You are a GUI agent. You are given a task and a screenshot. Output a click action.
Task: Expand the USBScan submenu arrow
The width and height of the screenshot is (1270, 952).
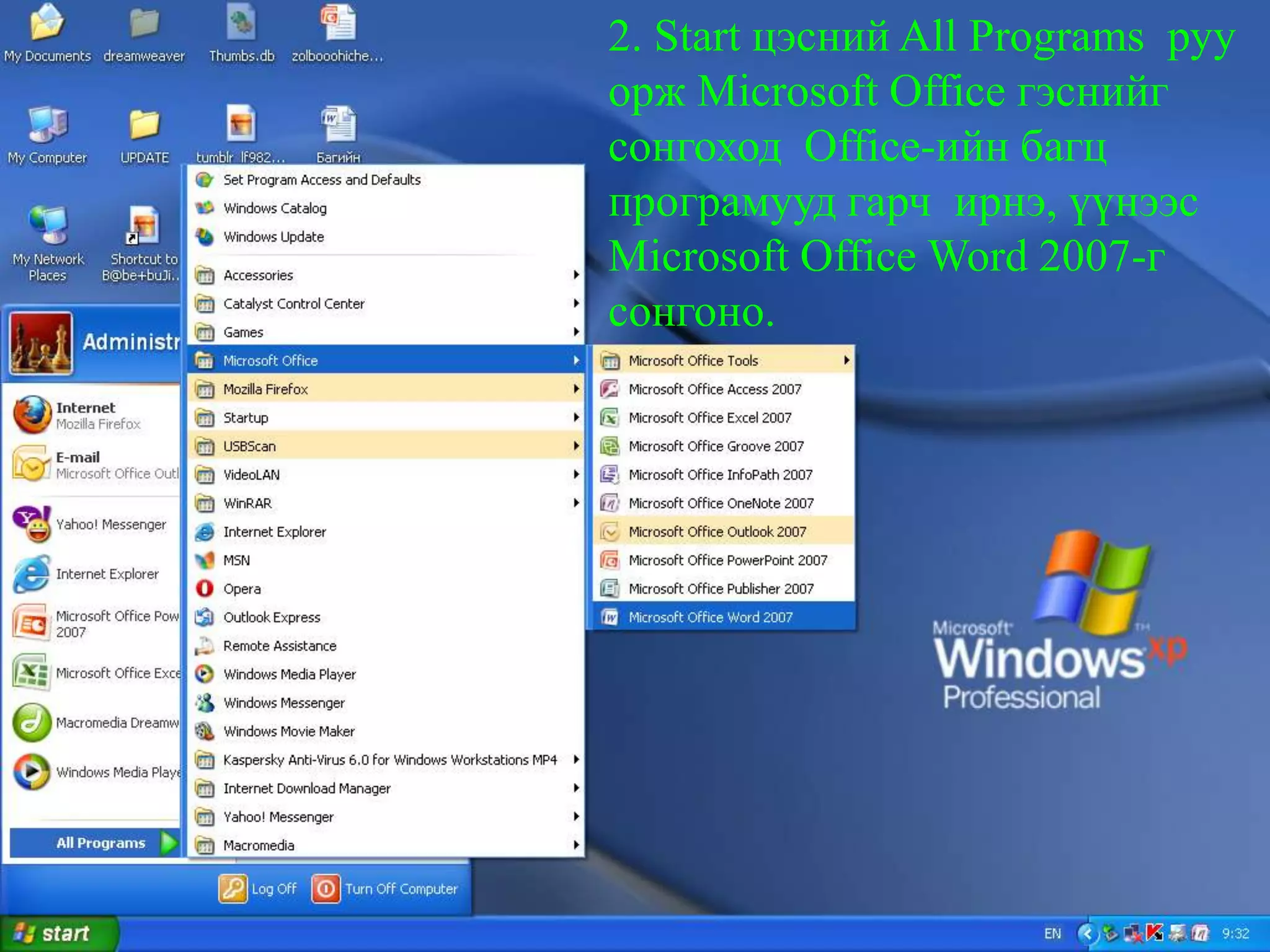(576, 446)
